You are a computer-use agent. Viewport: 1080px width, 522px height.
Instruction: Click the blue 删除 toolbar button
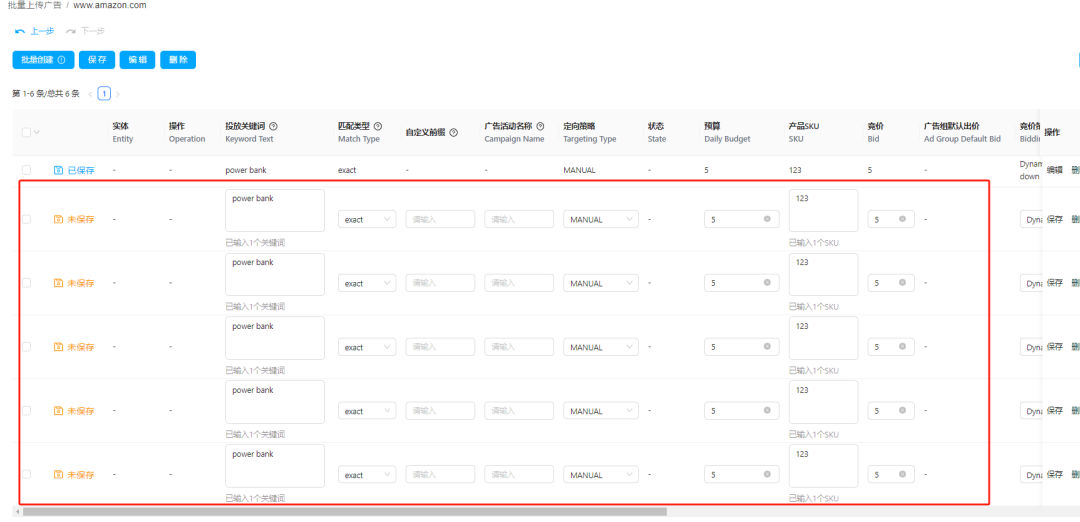pos(178,60)
